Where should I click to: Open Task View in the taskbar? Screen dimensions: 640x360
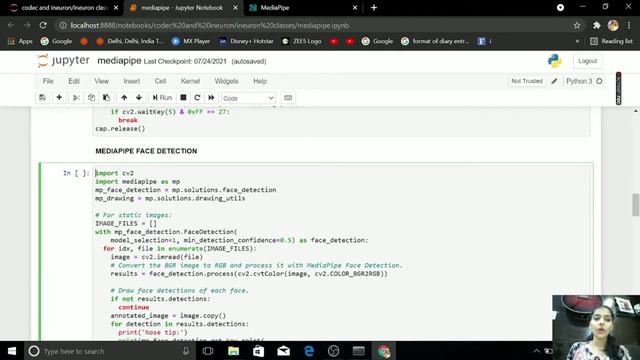(x=208, y=351)
